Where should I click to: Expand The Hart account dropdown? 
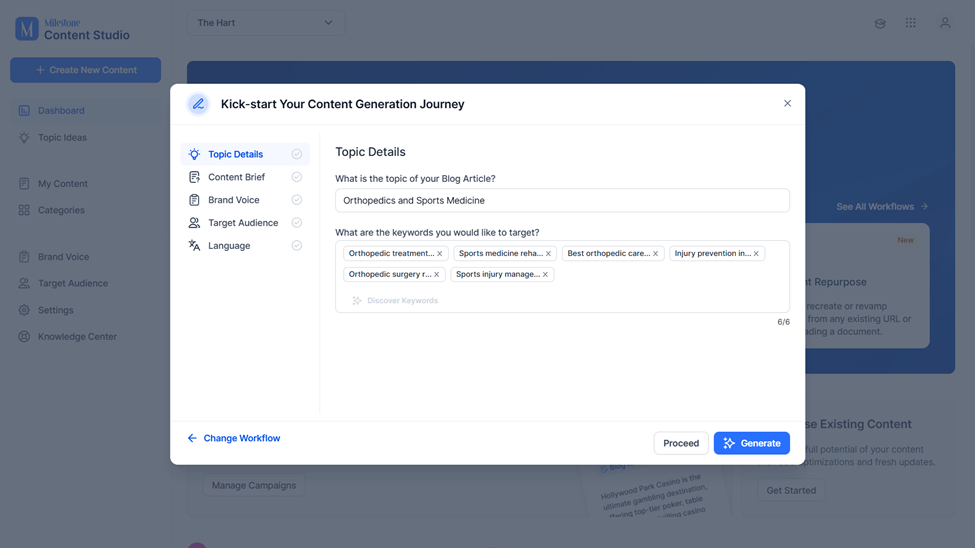tap(266, 23)
